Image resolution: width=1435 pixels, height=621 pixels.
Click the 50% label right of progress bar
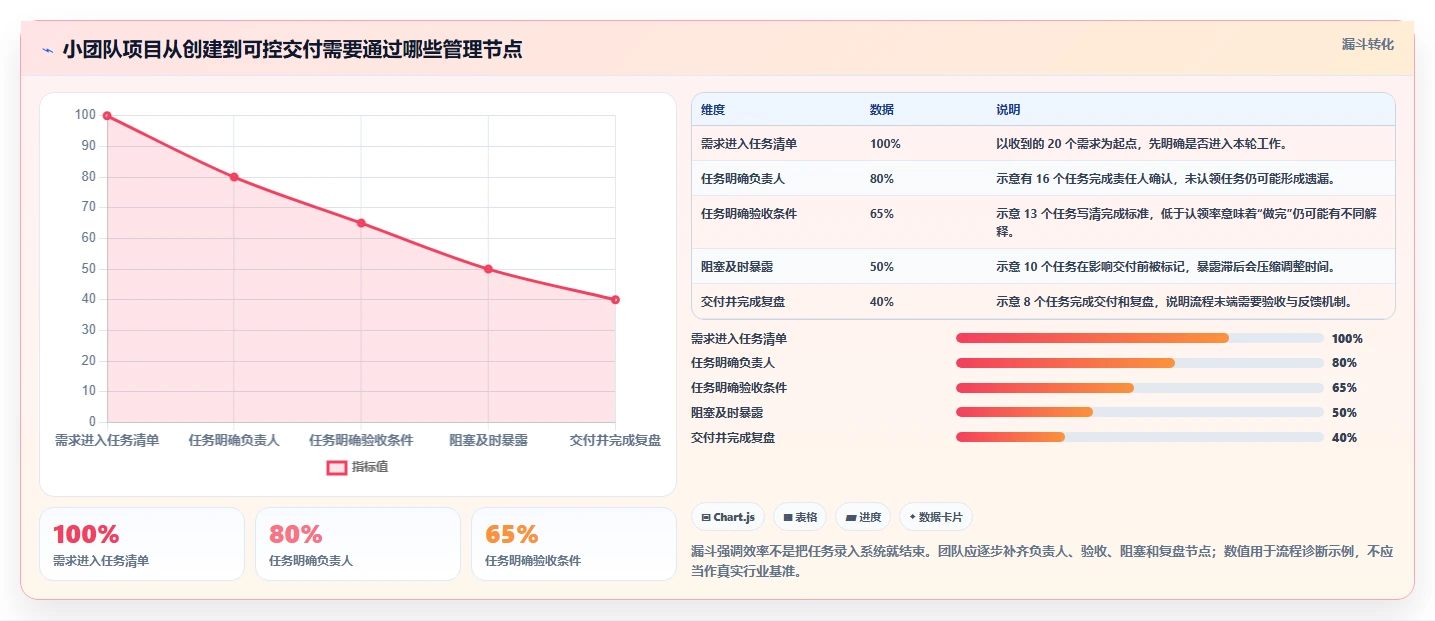(x=1344, y=412)
